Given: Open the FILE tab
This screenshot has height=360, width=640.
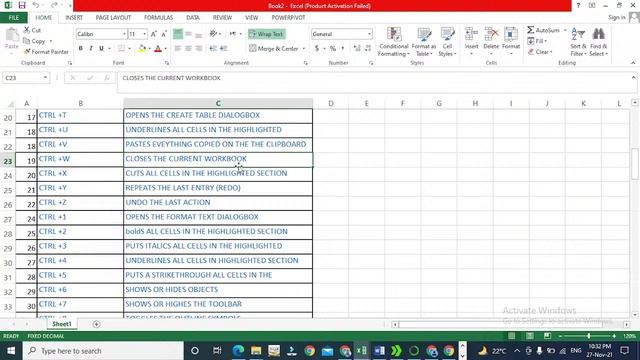Looking at the screenshot, I should pos(13,18).
